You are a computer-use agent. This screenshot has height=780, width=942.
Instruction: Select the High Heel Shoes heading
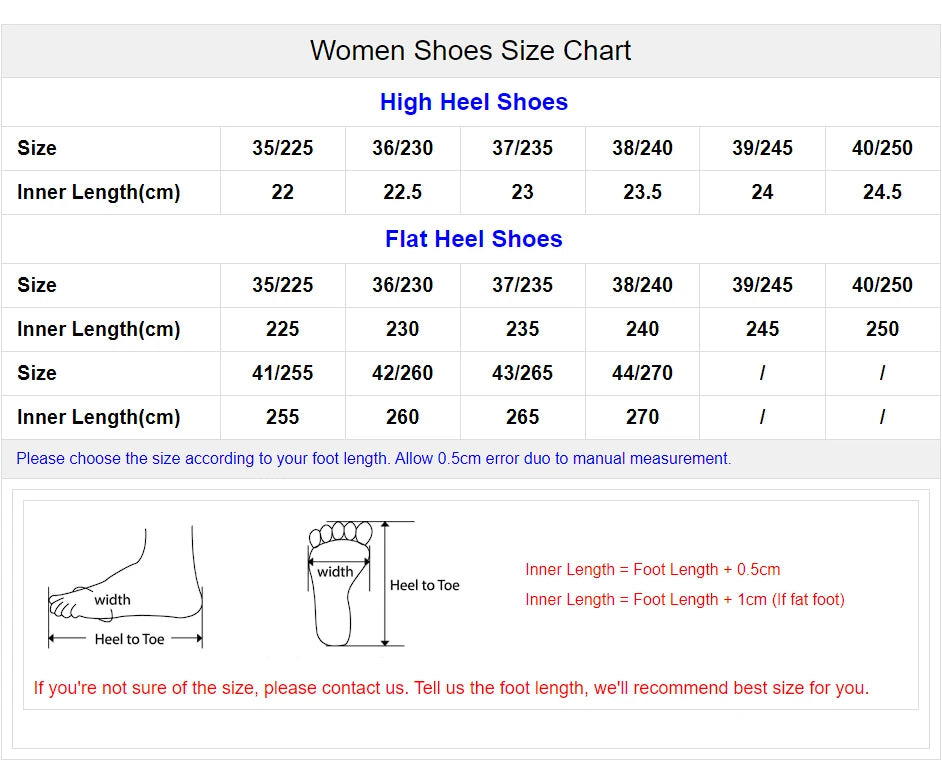tap(473, 101)
